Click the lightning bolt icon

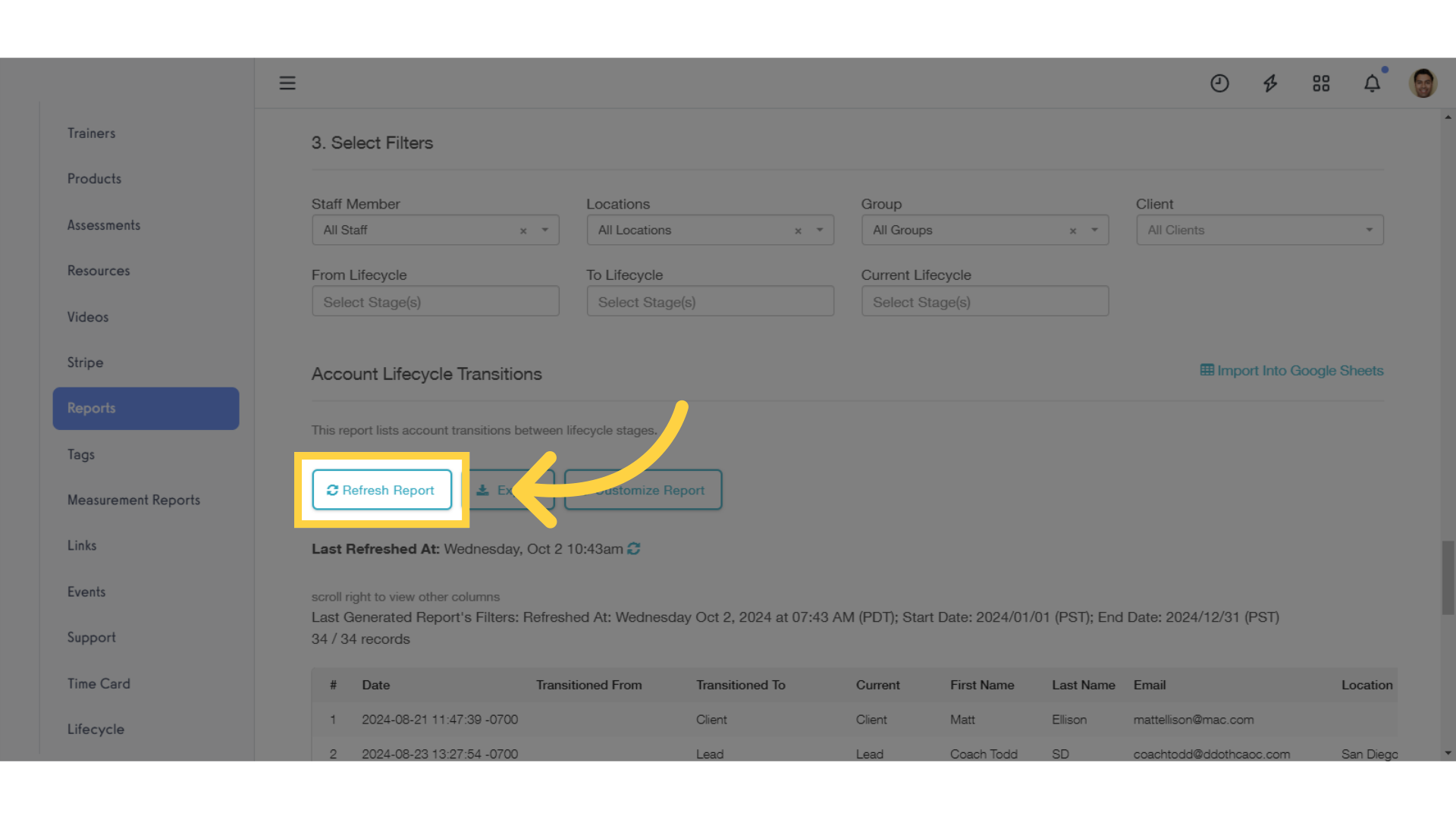point(1270,83)
